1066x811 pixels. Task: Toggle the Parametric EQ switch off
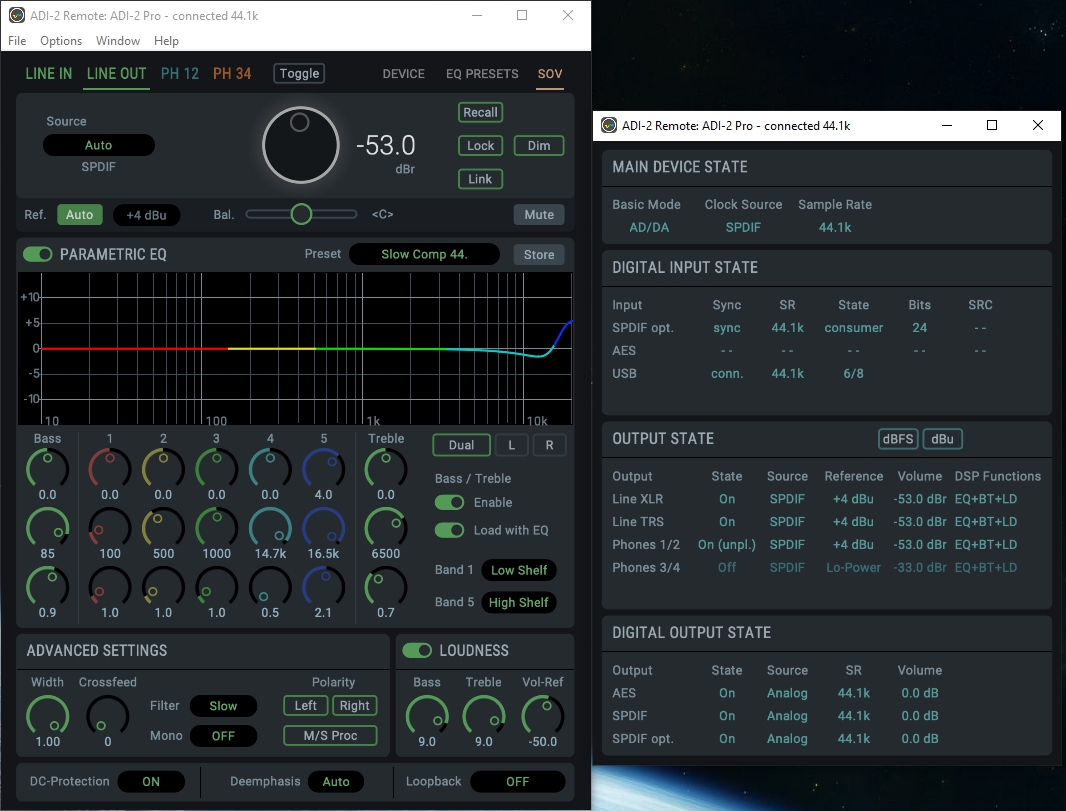[37, 254]
